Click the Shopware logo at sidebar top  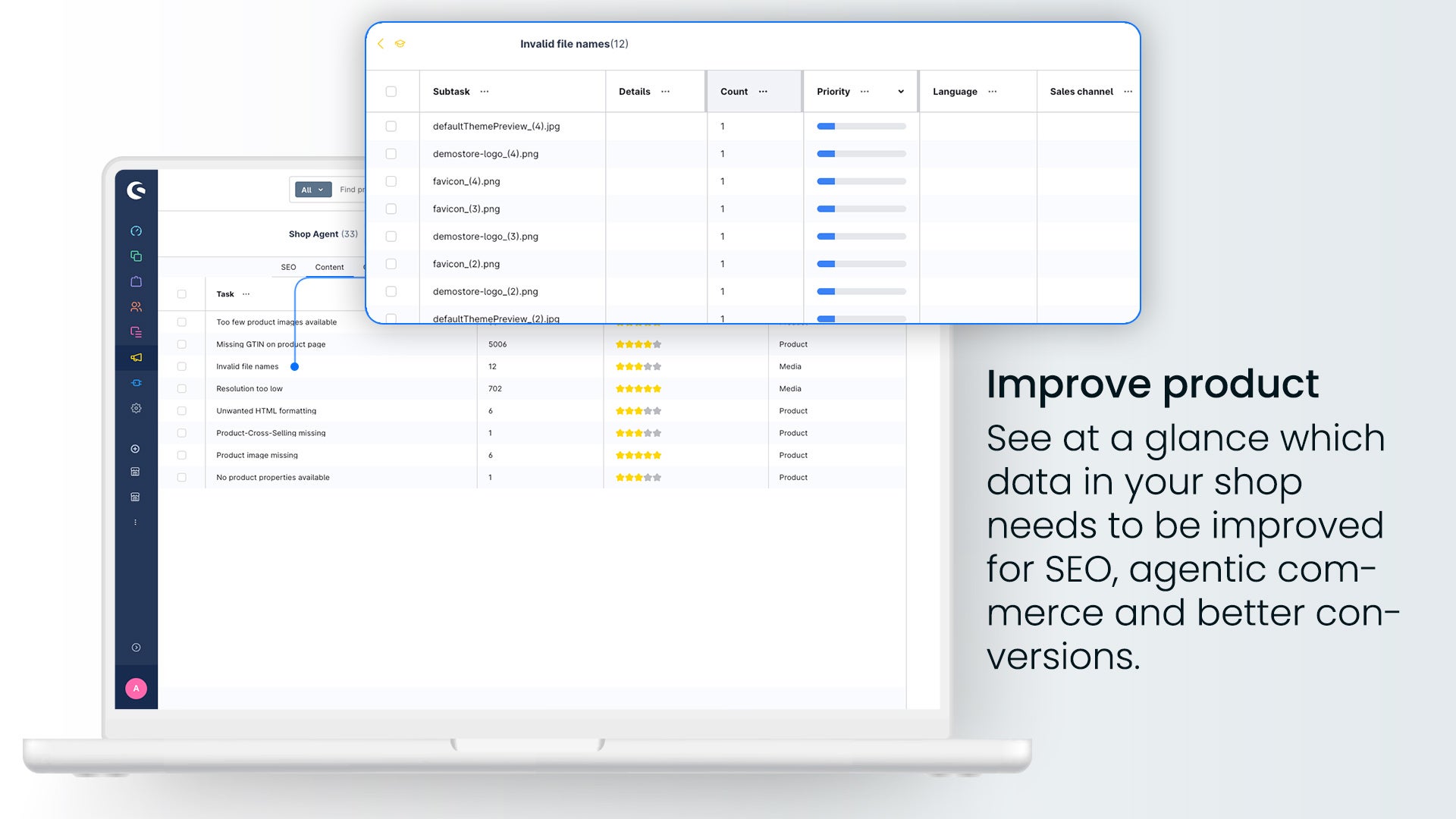[x=136, y=190]
